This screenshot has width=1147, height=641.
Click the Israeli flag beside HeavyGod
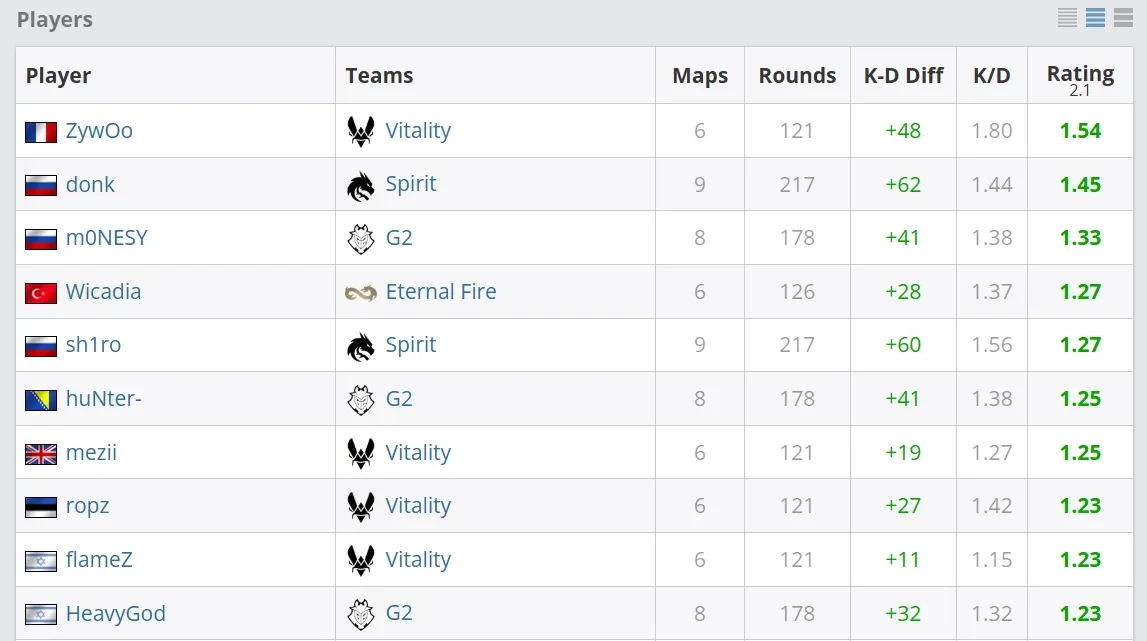41,614
